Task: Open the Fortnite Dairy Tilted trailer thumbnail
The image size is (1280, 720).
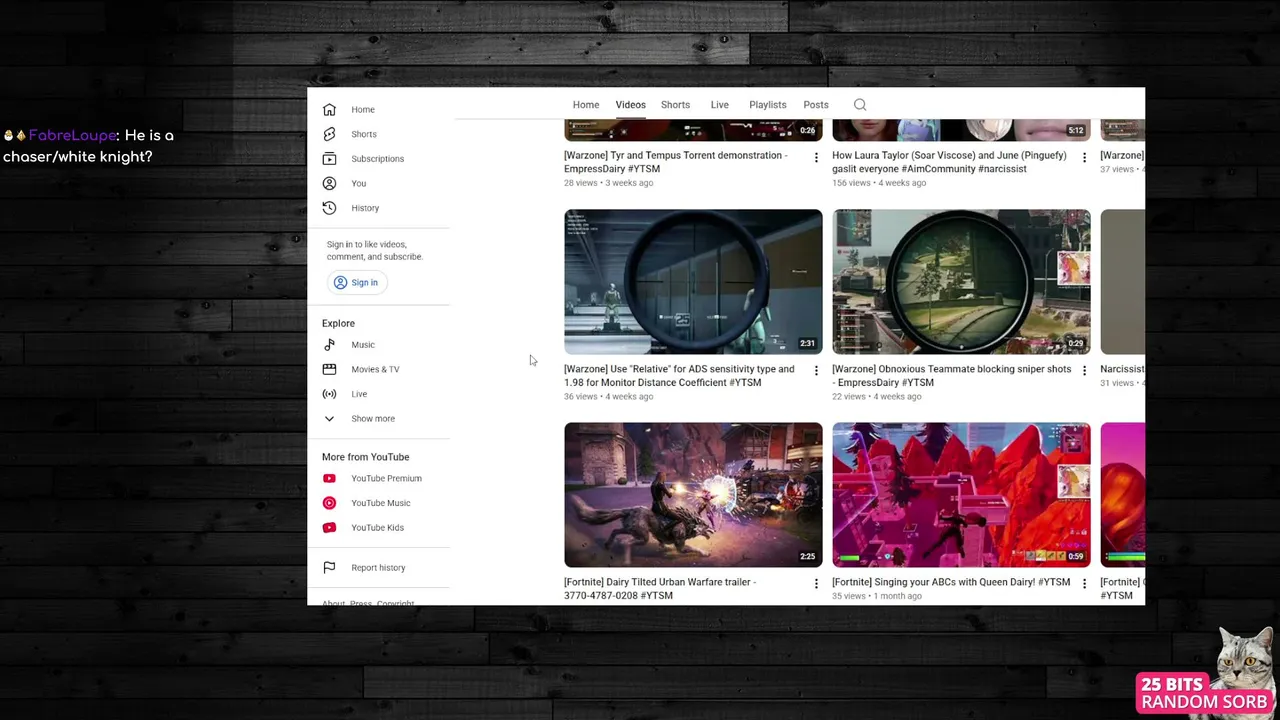Action: pos(693,495)
